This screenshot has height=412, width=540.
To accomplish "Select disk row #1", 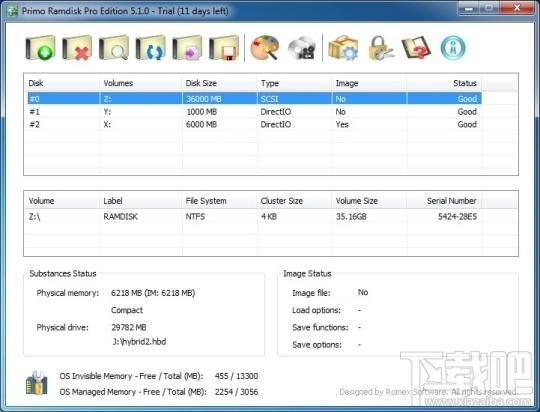I will point(254,112).
